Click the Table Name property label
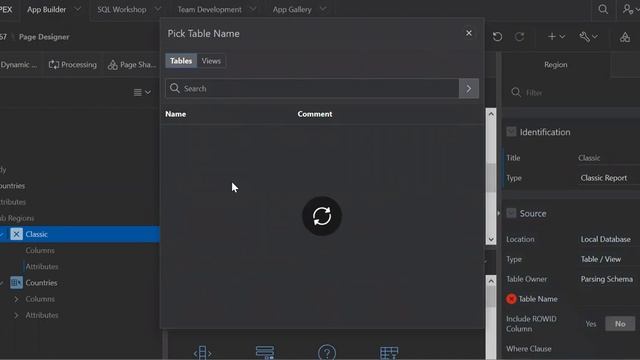The image size is (640, 360). pos(538,299)
